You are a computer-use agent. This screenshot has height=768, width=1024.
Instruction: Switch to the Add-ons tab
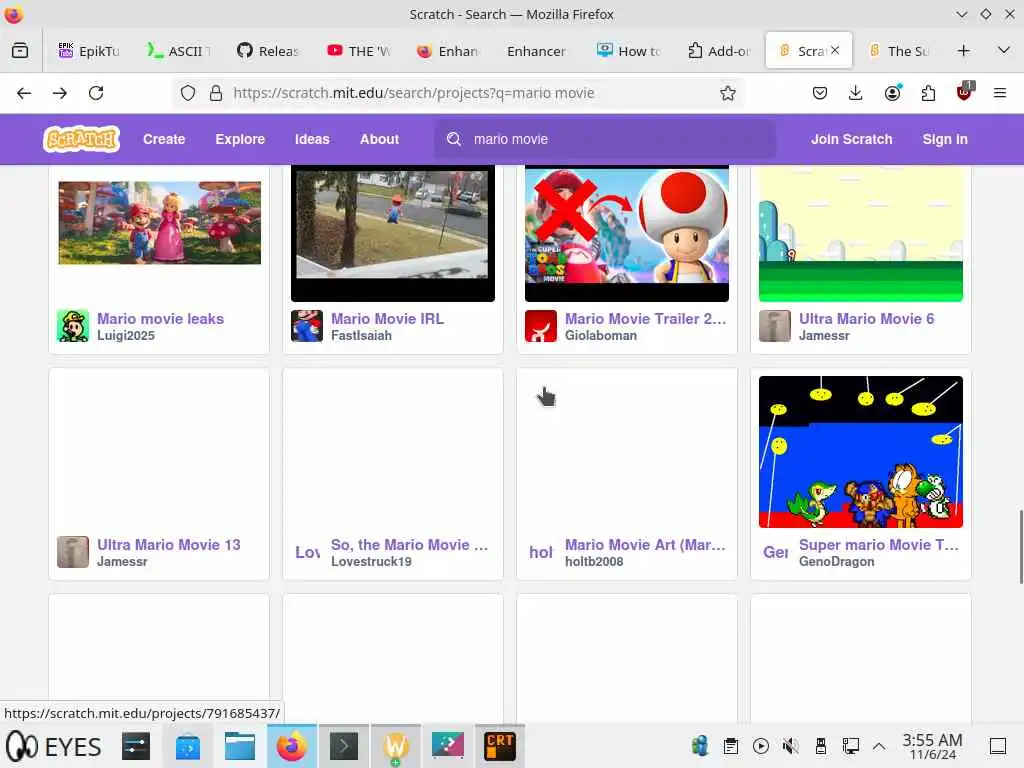[720, 51]
